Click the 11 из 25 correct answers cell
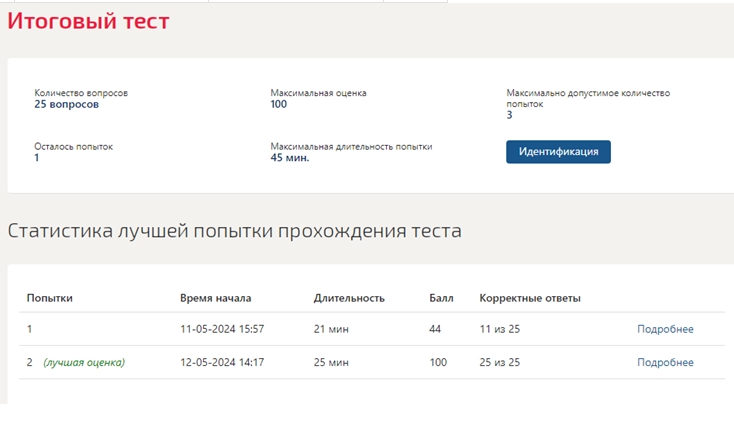 499,329
